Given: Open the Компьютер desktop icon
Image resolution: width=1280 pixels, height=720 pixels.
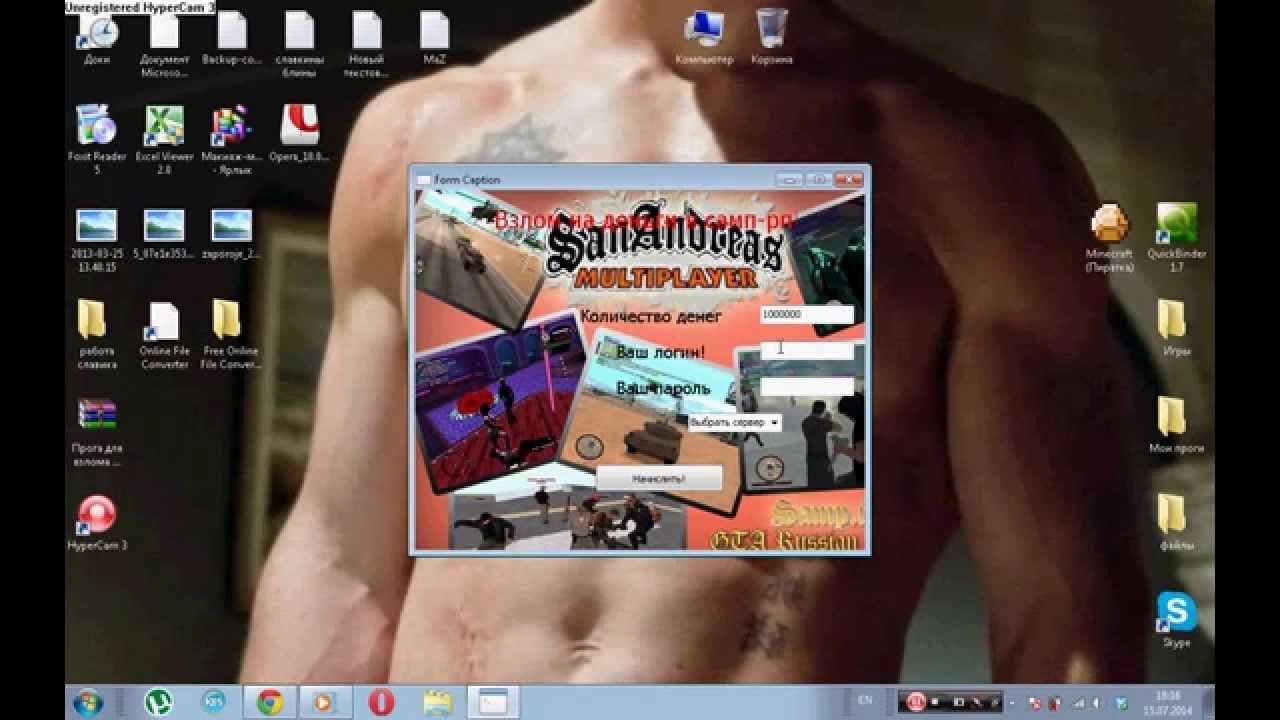Looking at the screenshot, I should pos(705,37).
